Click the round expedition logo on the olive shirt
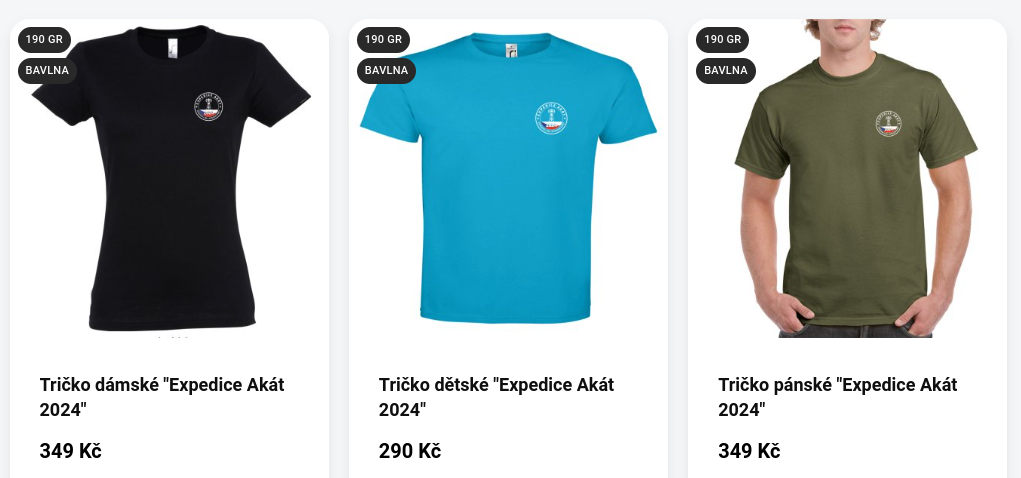The height and width of the screenshot is (478, 1021). [x=888, y=124]
